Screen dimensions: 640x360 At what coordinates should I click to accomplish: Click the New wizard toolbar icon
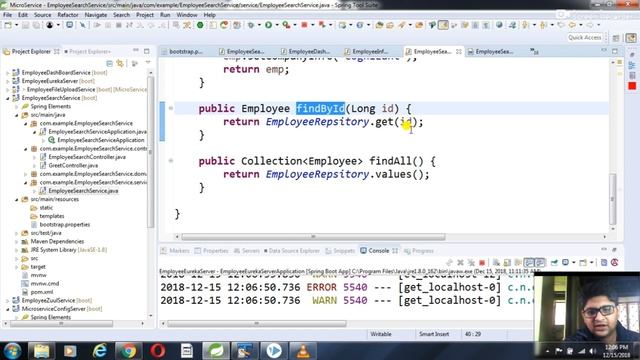coord(8,25)
